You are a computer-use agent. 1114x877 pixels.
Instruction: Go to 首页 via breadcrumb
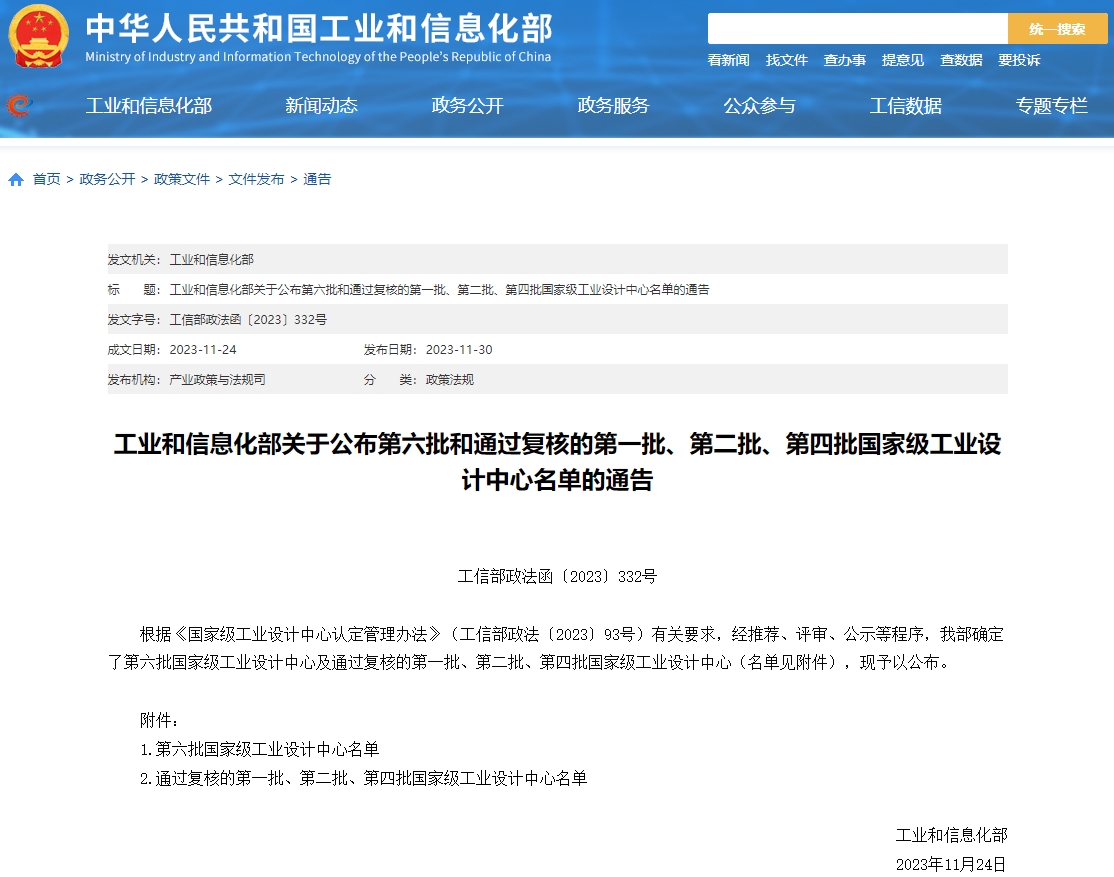[x=47, y=179]
